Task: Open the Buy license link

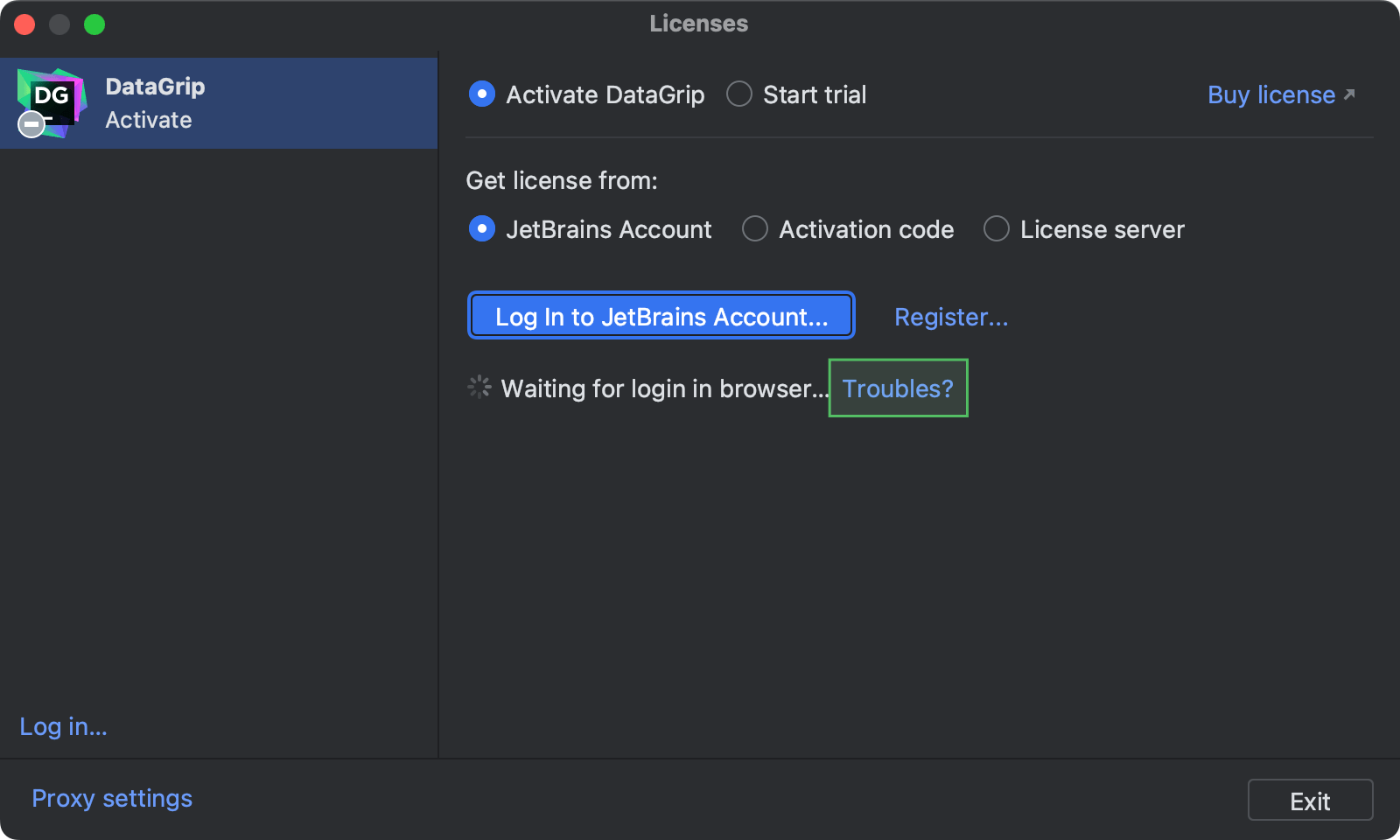Action: (1270, 94)
